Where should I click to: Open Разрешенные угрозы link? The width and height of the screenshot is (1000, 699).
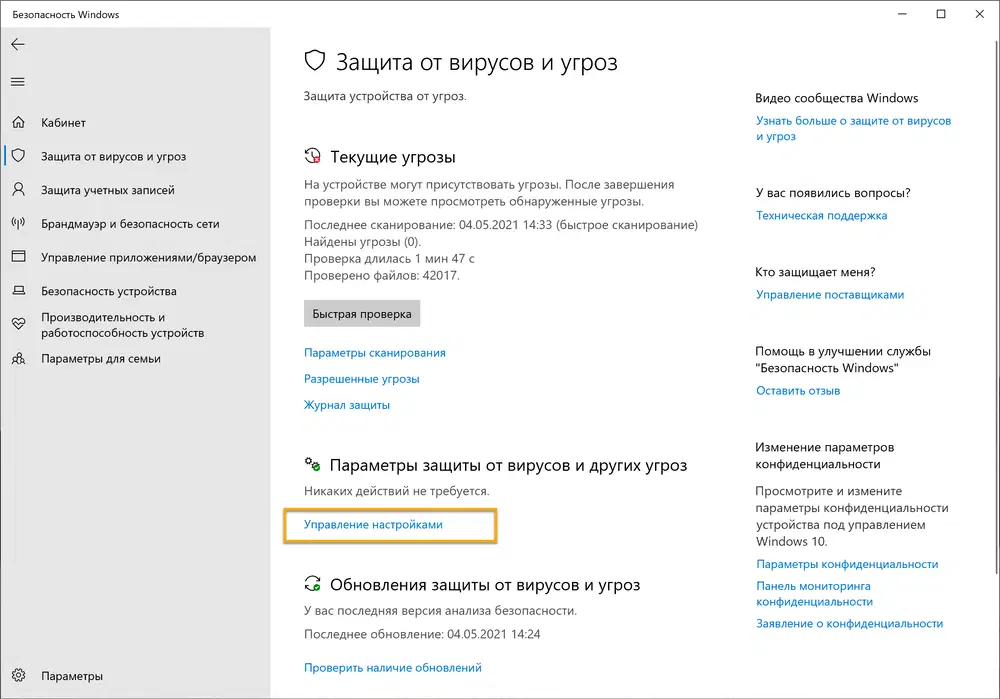coord(362,379)
